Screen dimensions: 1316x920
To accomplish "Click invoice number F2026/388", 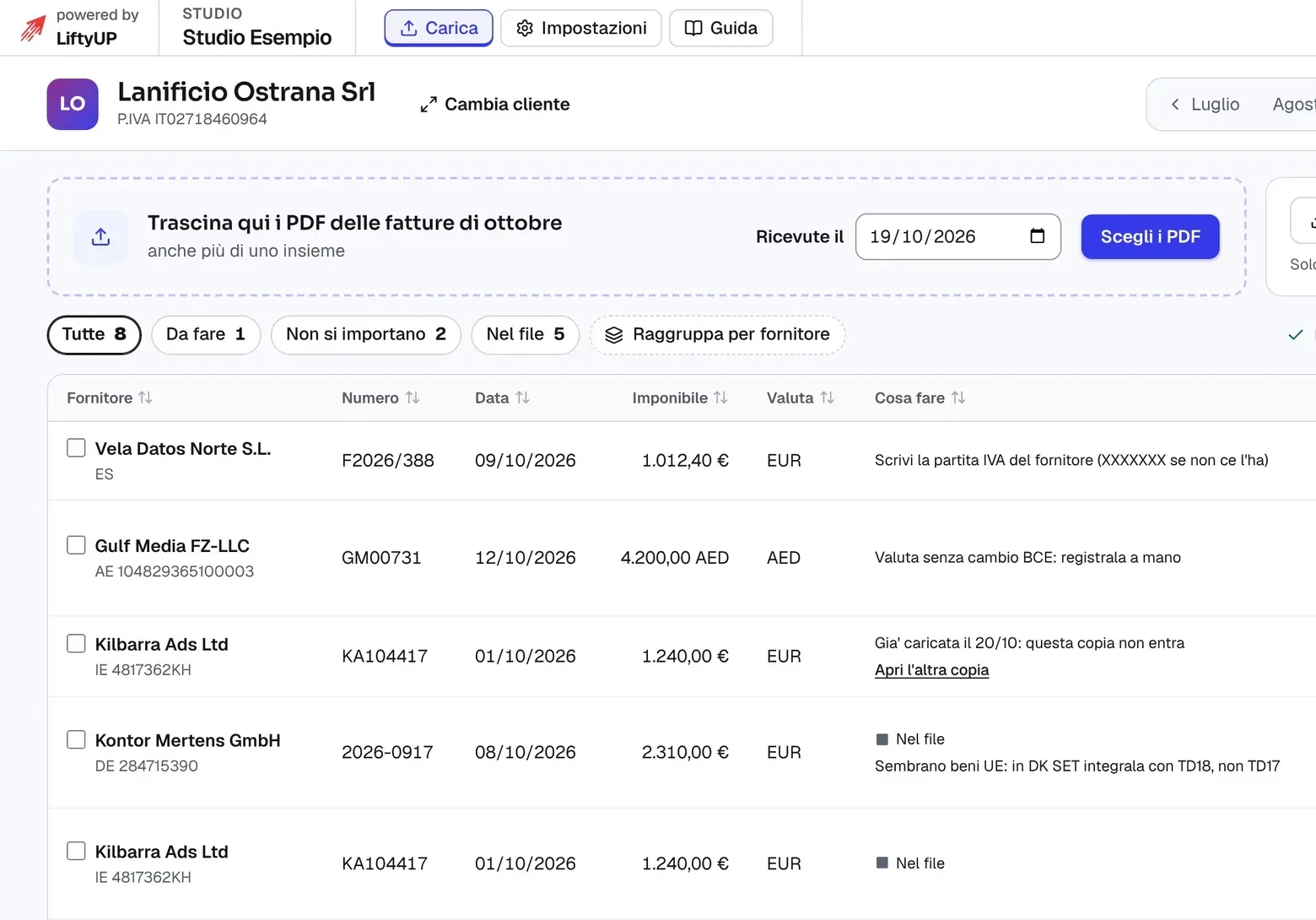I will 388,461.
